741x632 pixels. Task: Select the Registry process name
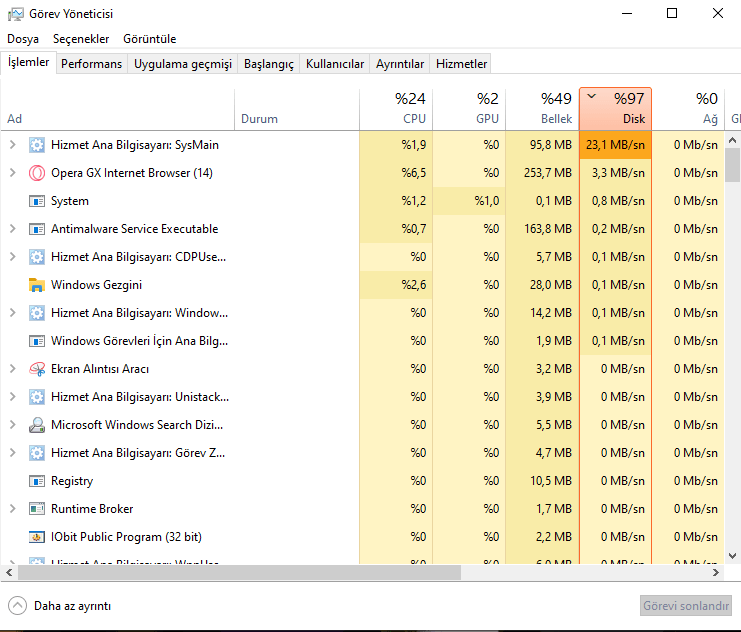[72, 481]
